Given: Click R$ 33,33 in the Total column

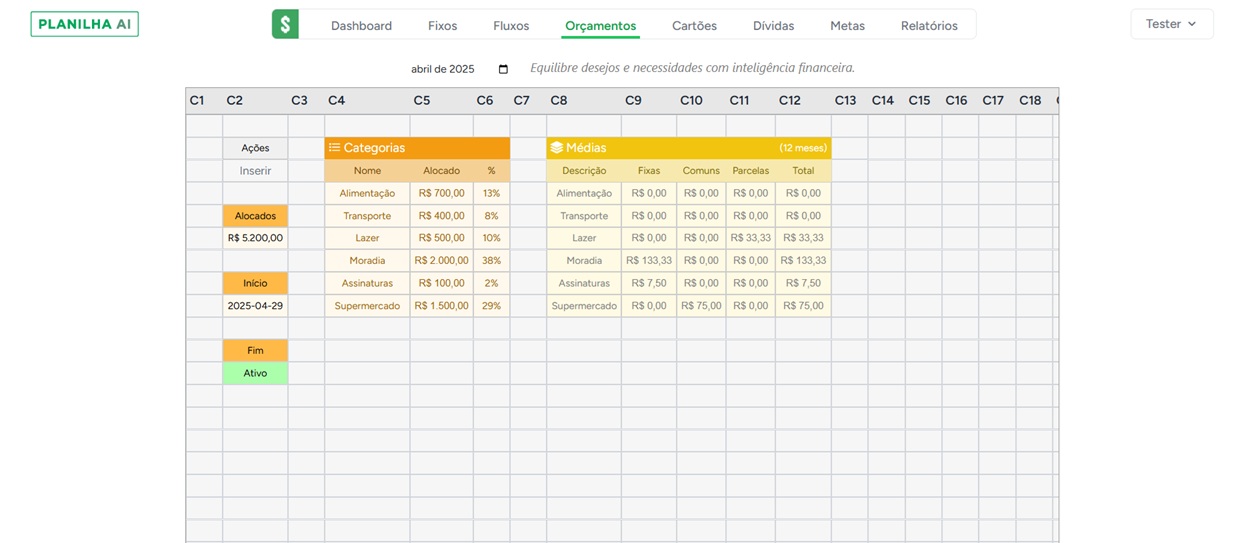Looking at the screenshot, I should (x=803, y=238).
